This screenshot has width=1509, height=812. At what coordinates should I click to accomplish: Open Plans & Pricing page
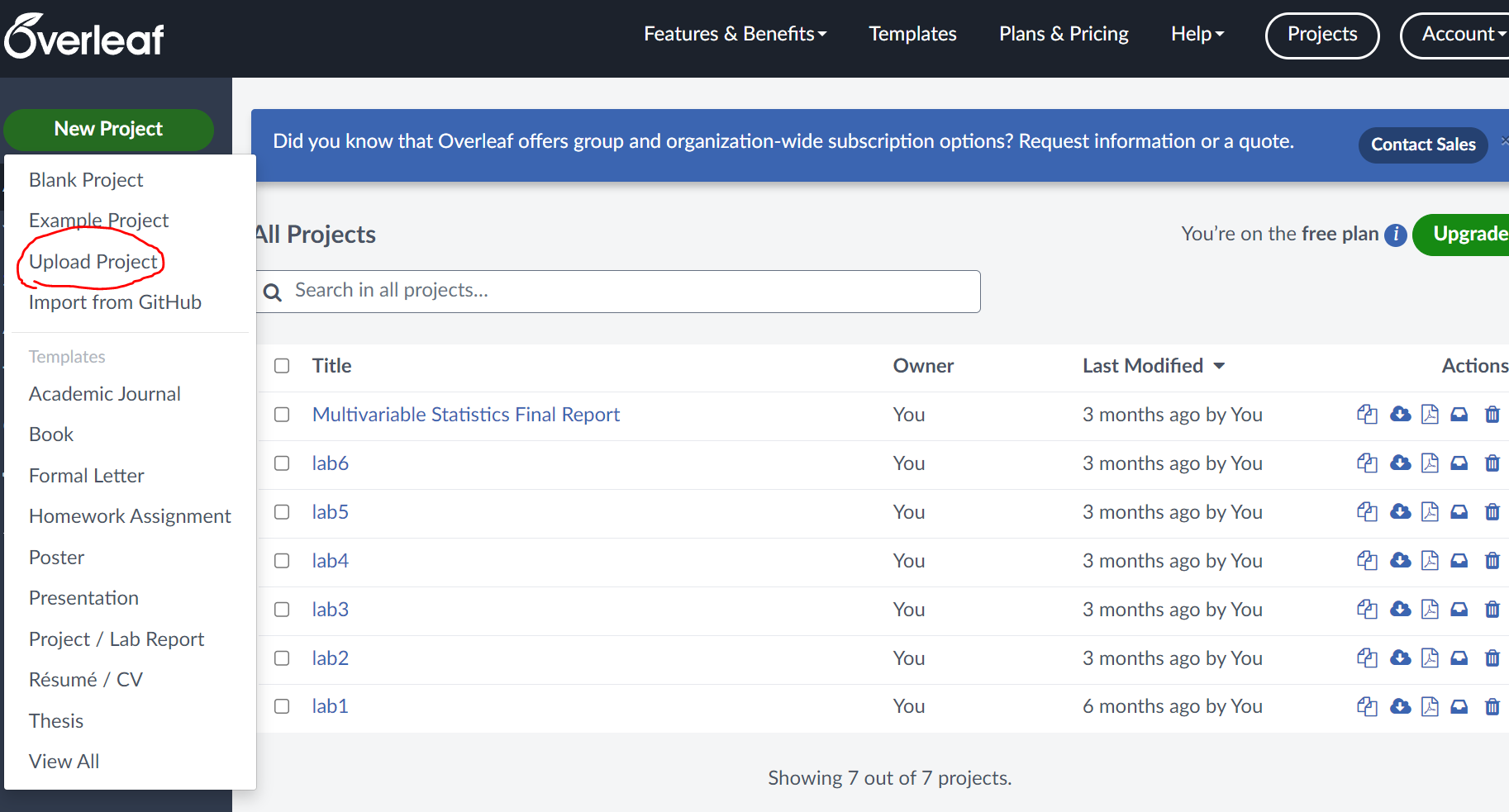point(1064,34)
